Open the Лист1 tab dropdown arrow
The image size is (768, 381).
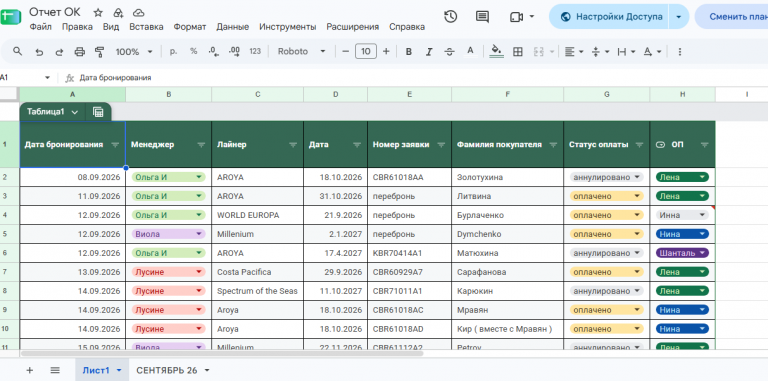119,371
